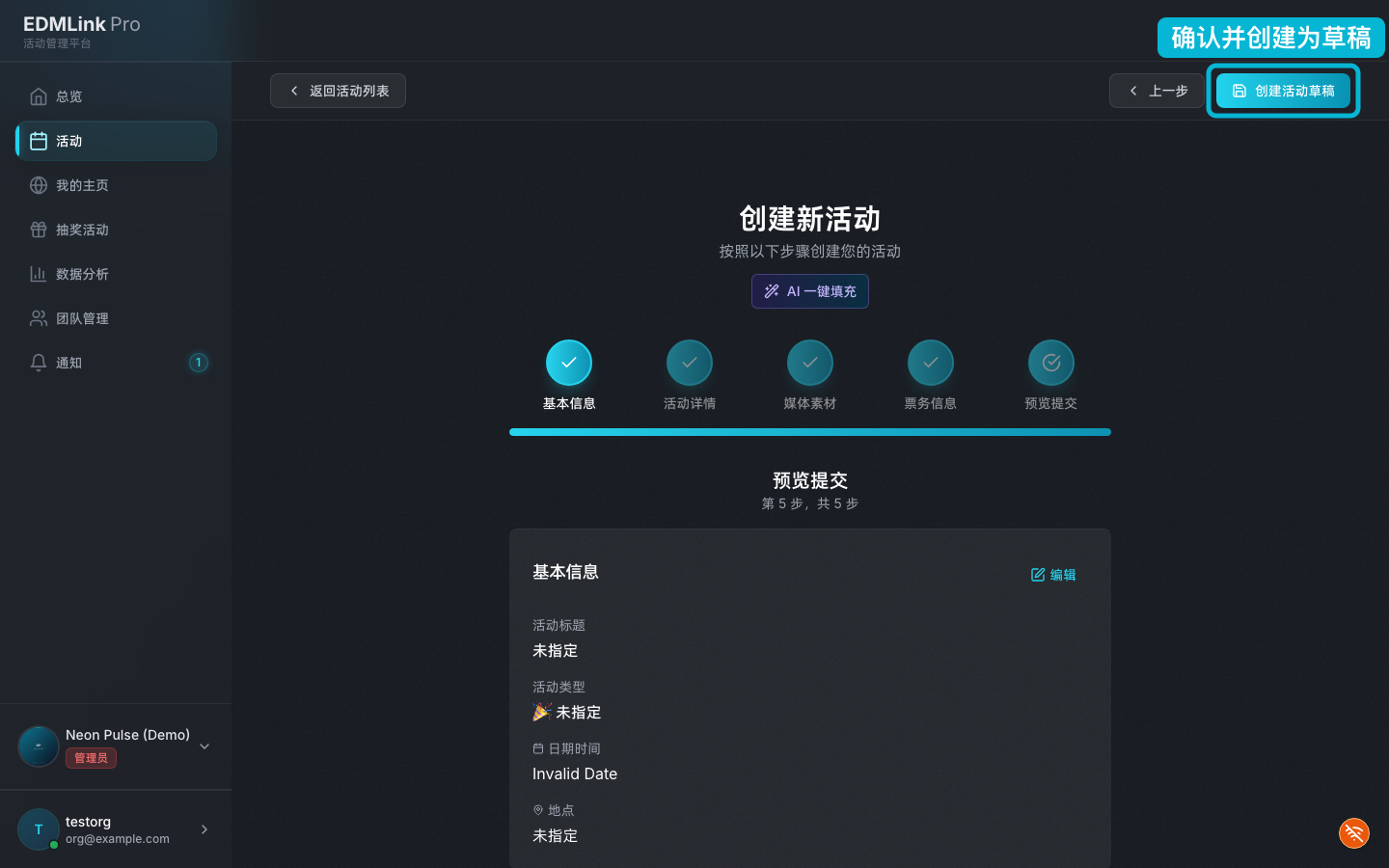
Task: Click the save icon on 创建活动草稿 button
Action: coord(1239,91)
